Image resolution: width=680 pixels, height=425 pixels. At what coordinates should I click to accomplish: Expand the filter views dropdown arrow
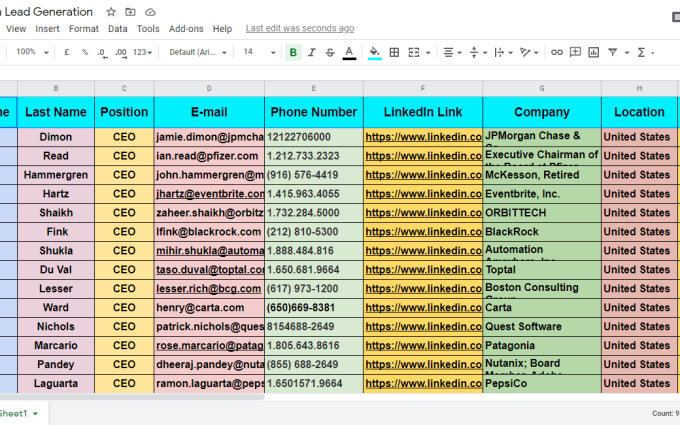click(x=627, y=53)
